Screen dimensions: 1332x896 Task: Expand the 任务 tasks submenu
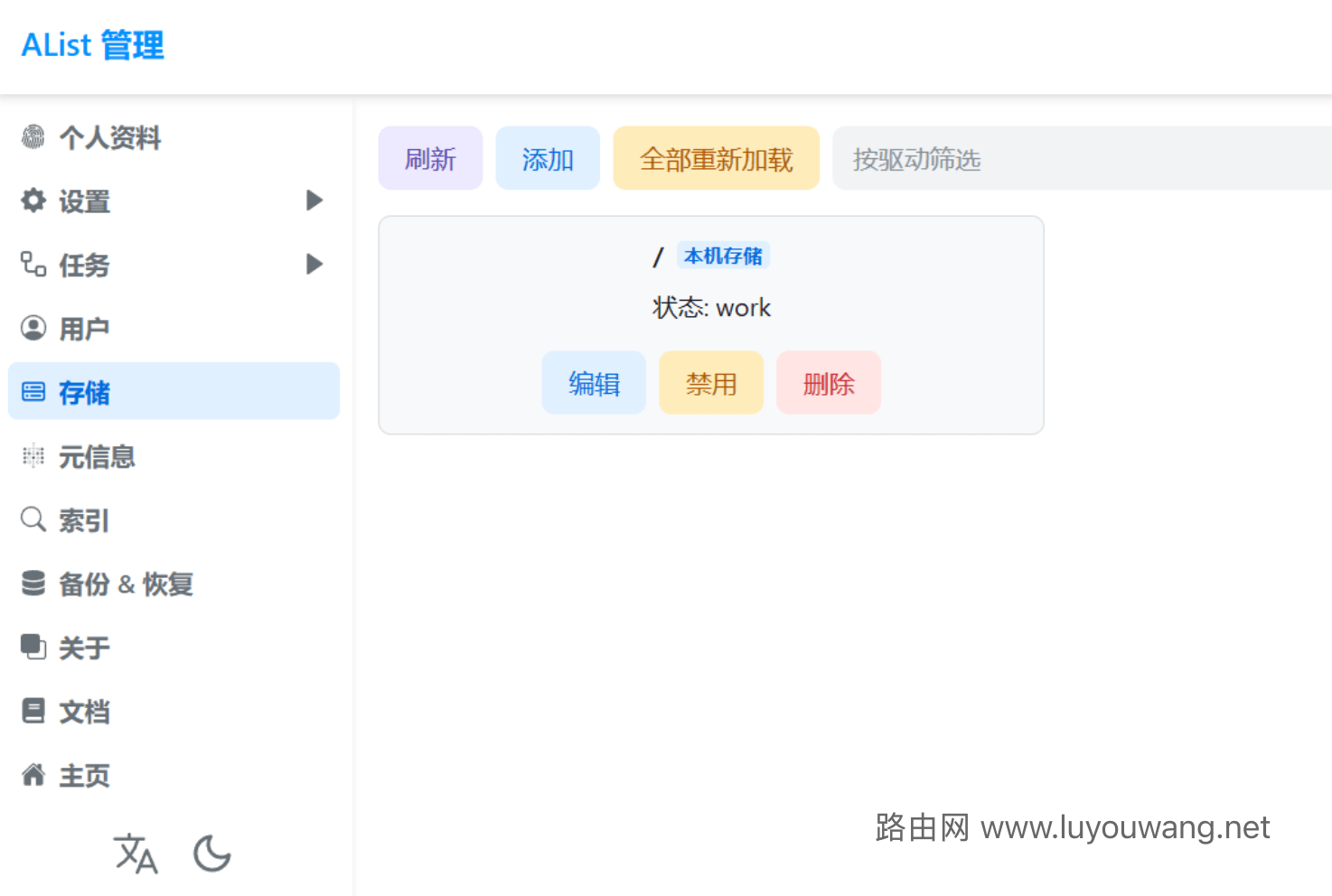[x=314, y=264]
